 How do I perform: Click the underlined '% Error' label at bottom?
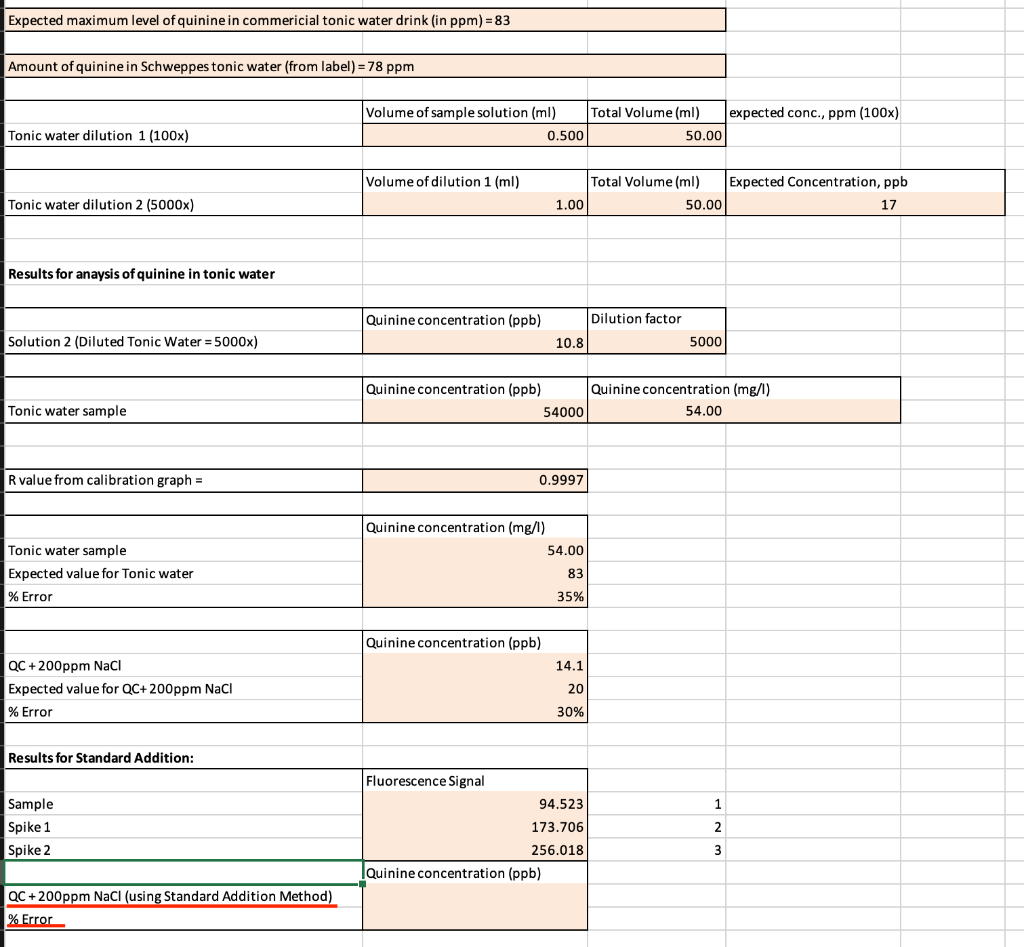pos(30,919)
